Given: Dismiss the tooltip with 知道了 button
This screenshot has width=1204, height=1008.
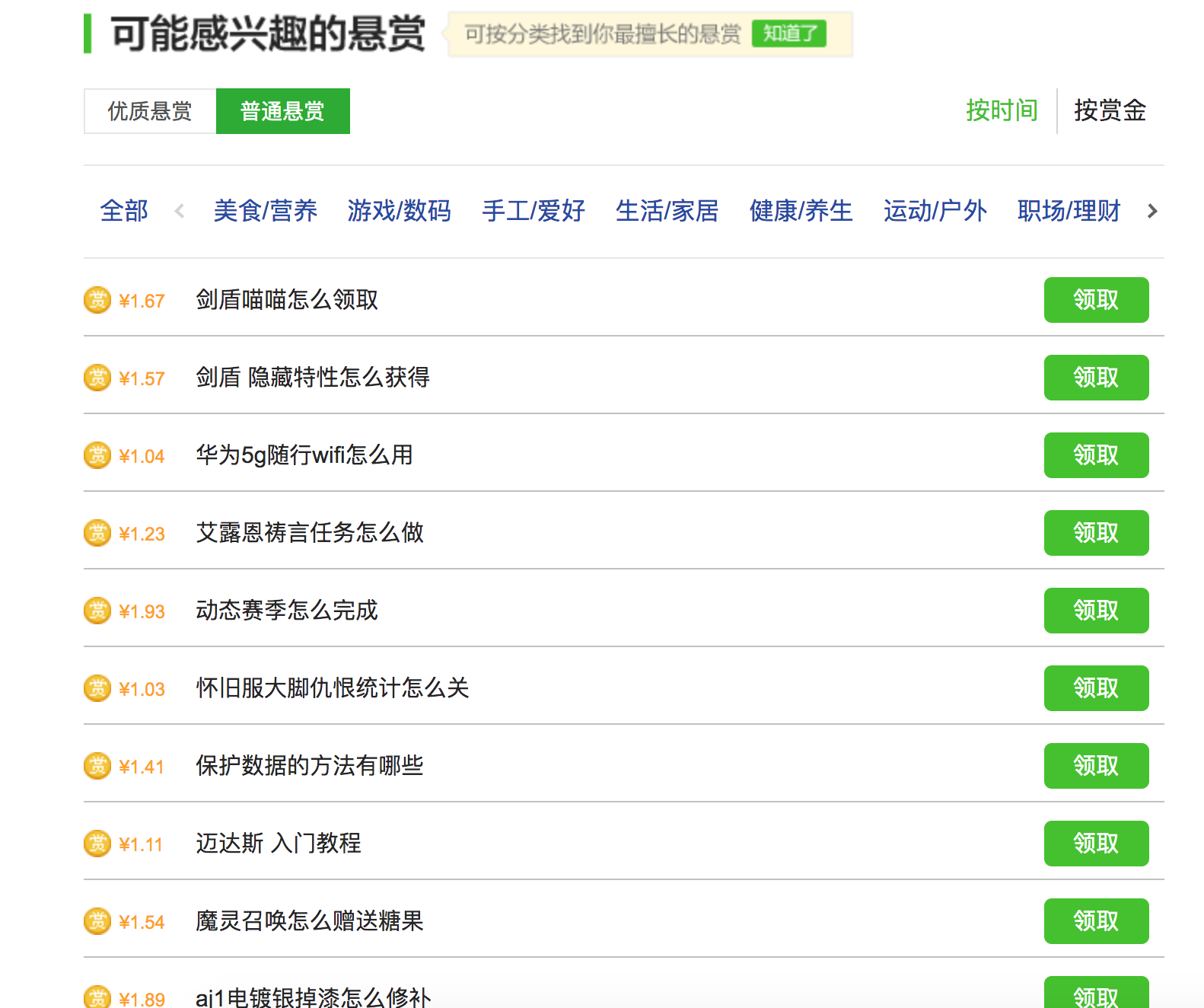Looking at the screenshot, I should pyautogui.click(x=788, y=33).
